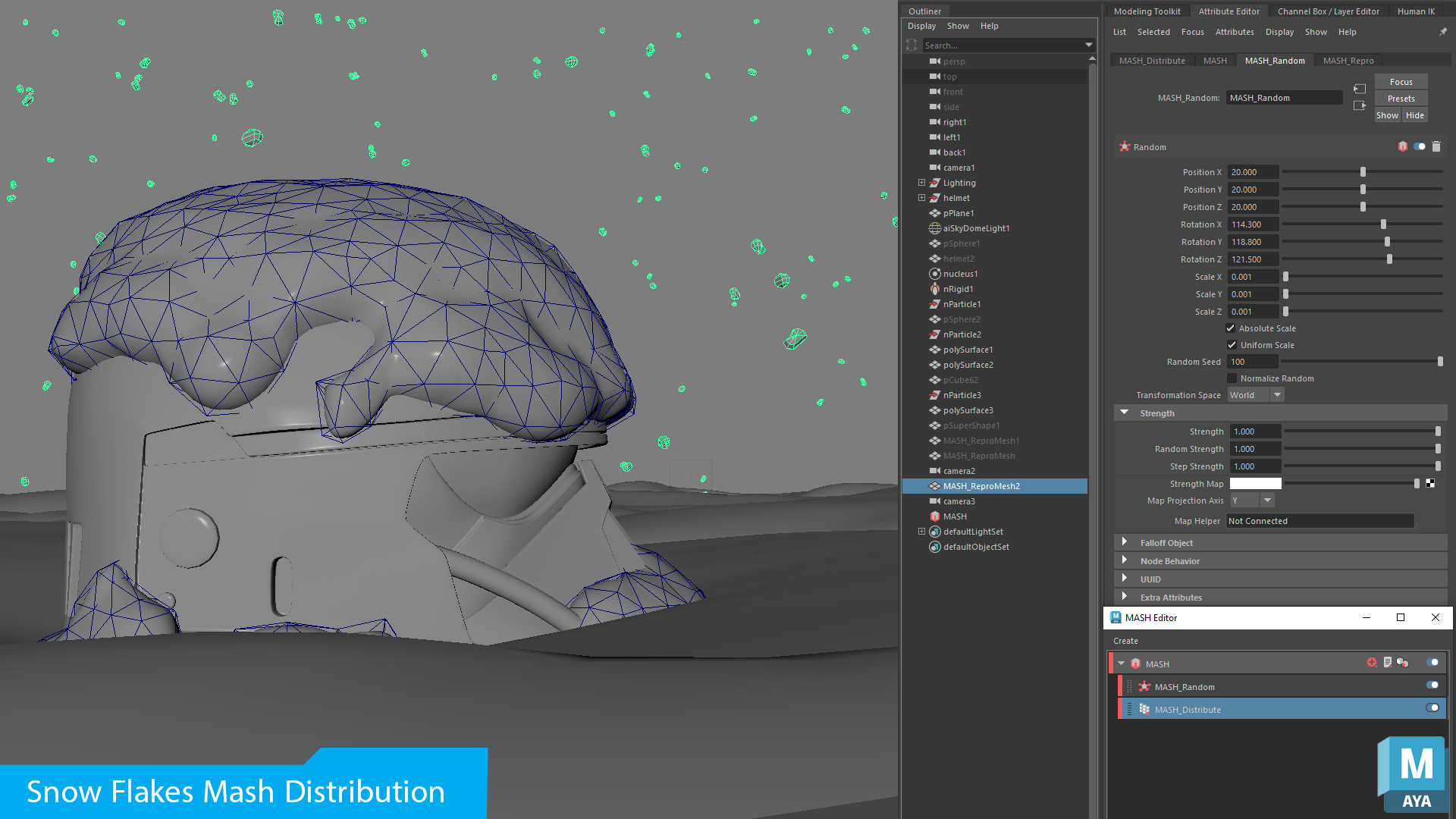Click the trash icon on Random header

click(x=1436, y=146)
